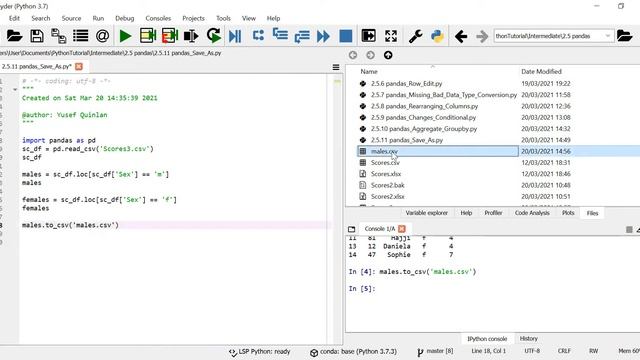The height and width of the screenshot is (360, 640).
Task: Select Scores2.bak in file list
Action: (387, 185)
